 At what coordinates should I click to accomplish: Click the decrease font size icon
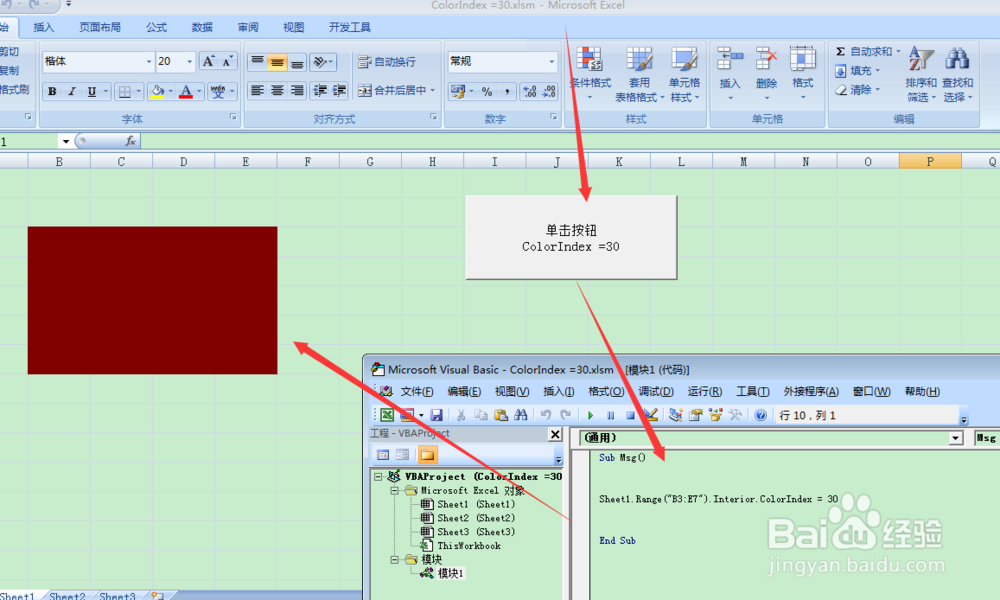pos(227,61)
